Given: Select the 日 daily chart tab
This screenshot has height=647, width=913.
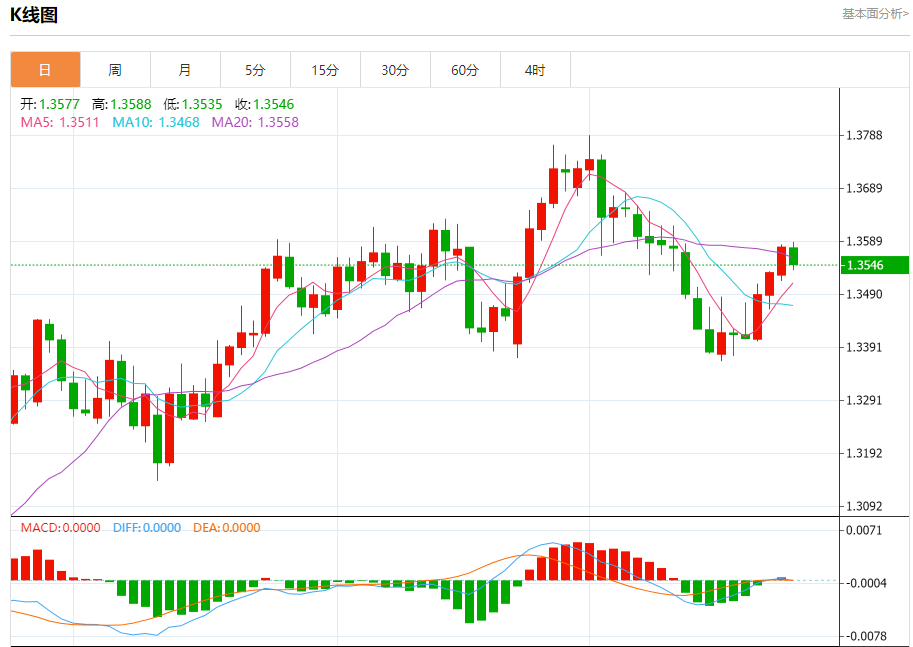Looking at the screenshot, I should pyautogui.click(x=45, y=70).
